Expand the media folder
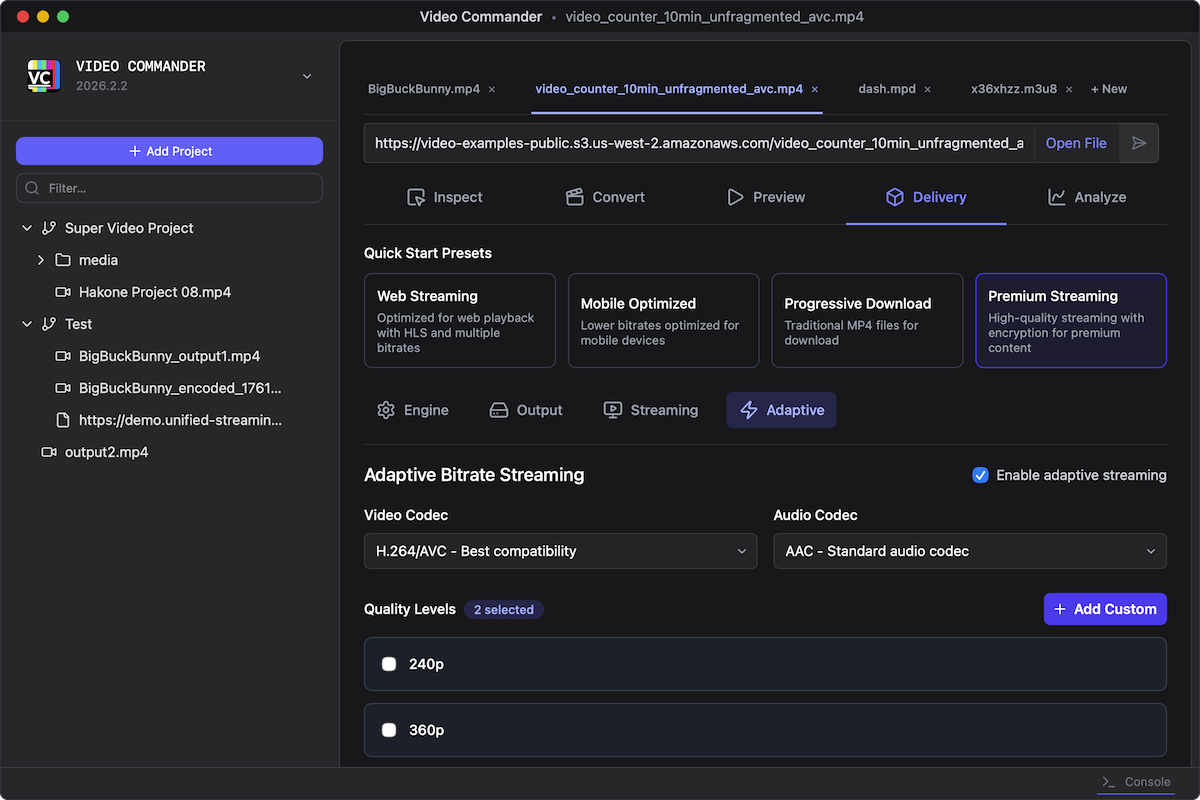Image resolution: width=1200 pixels, height=800 pixels. (x=41, y=260)
